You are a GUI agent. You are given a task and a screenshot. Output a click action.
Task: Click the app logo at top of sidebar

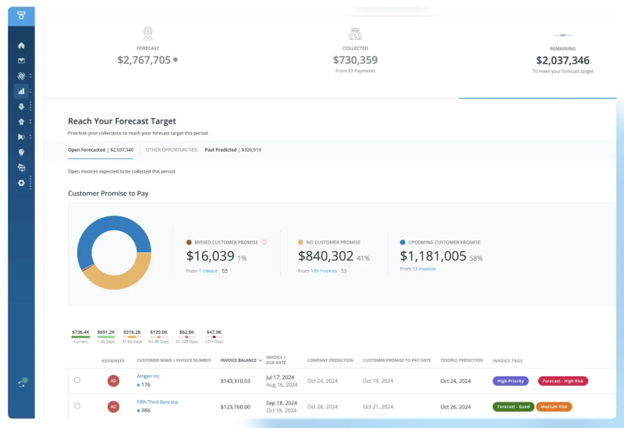21,15
